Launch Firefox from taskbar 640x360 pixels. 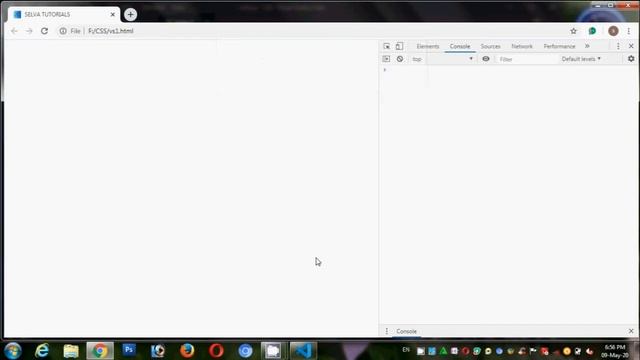pyautogui.click(x=187, y=351)
